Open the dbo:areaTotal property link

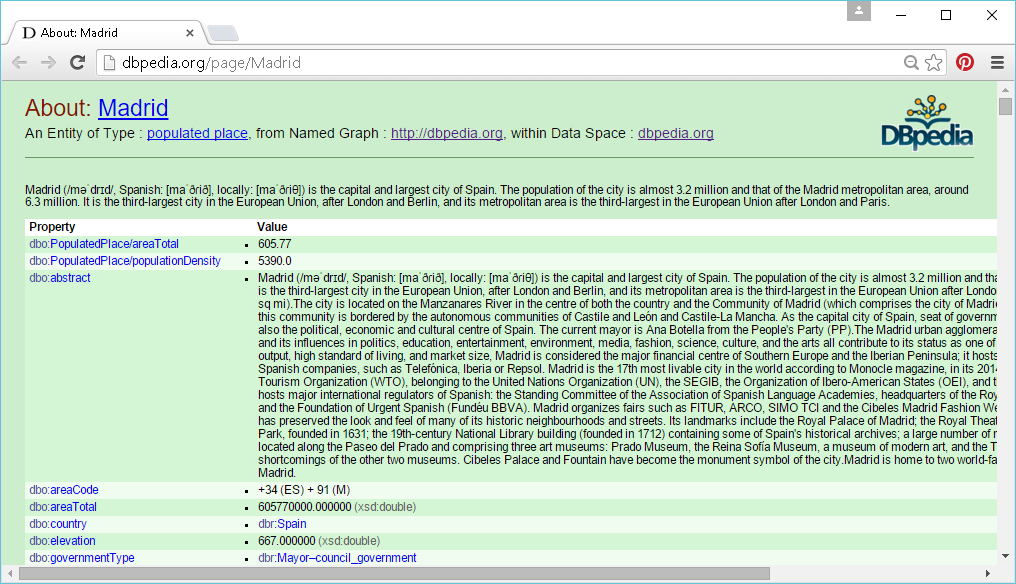tap(63, 506)
